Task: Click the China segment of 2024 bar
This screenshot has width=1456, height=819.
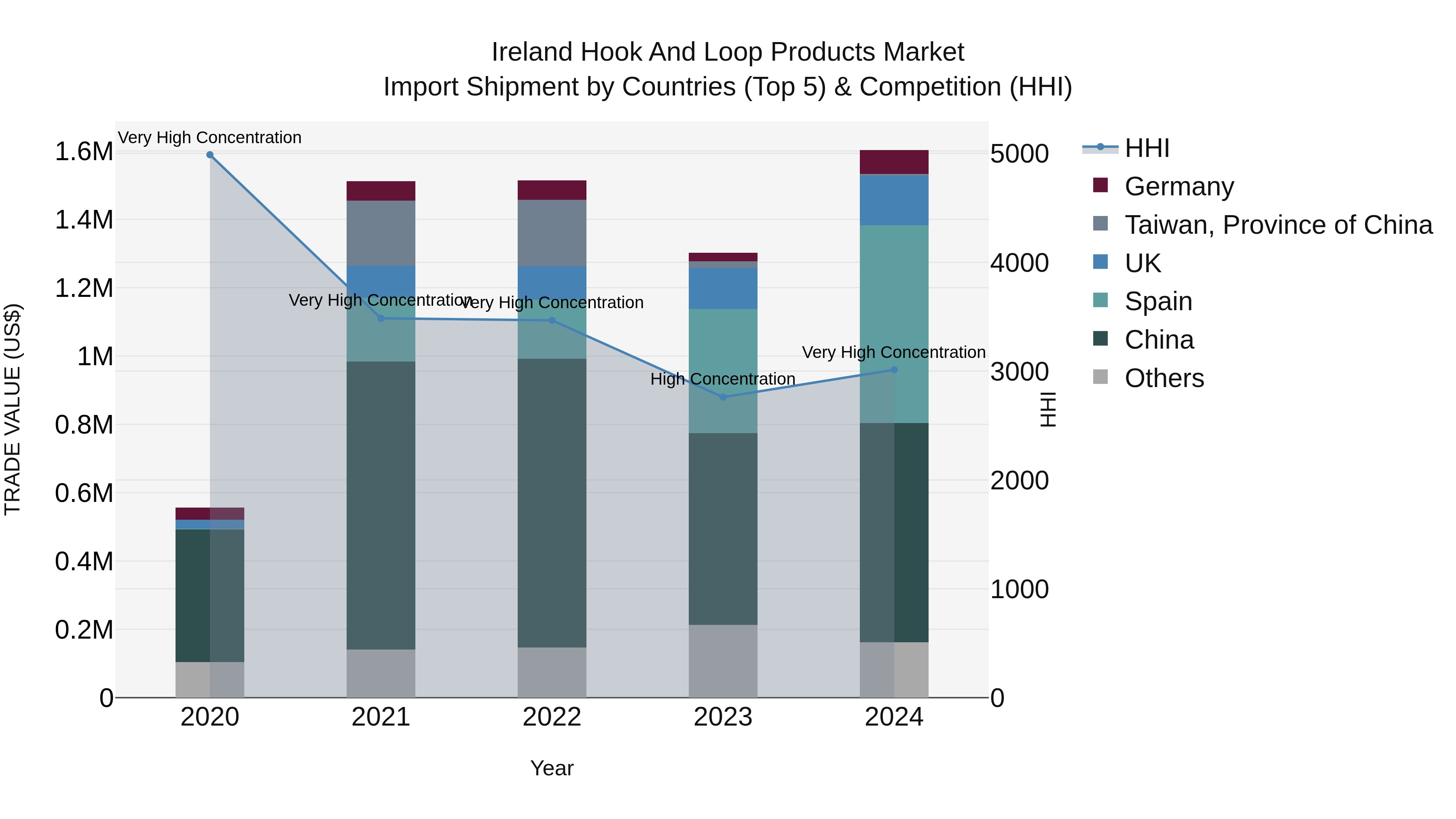Action: (x=894, y=532)
